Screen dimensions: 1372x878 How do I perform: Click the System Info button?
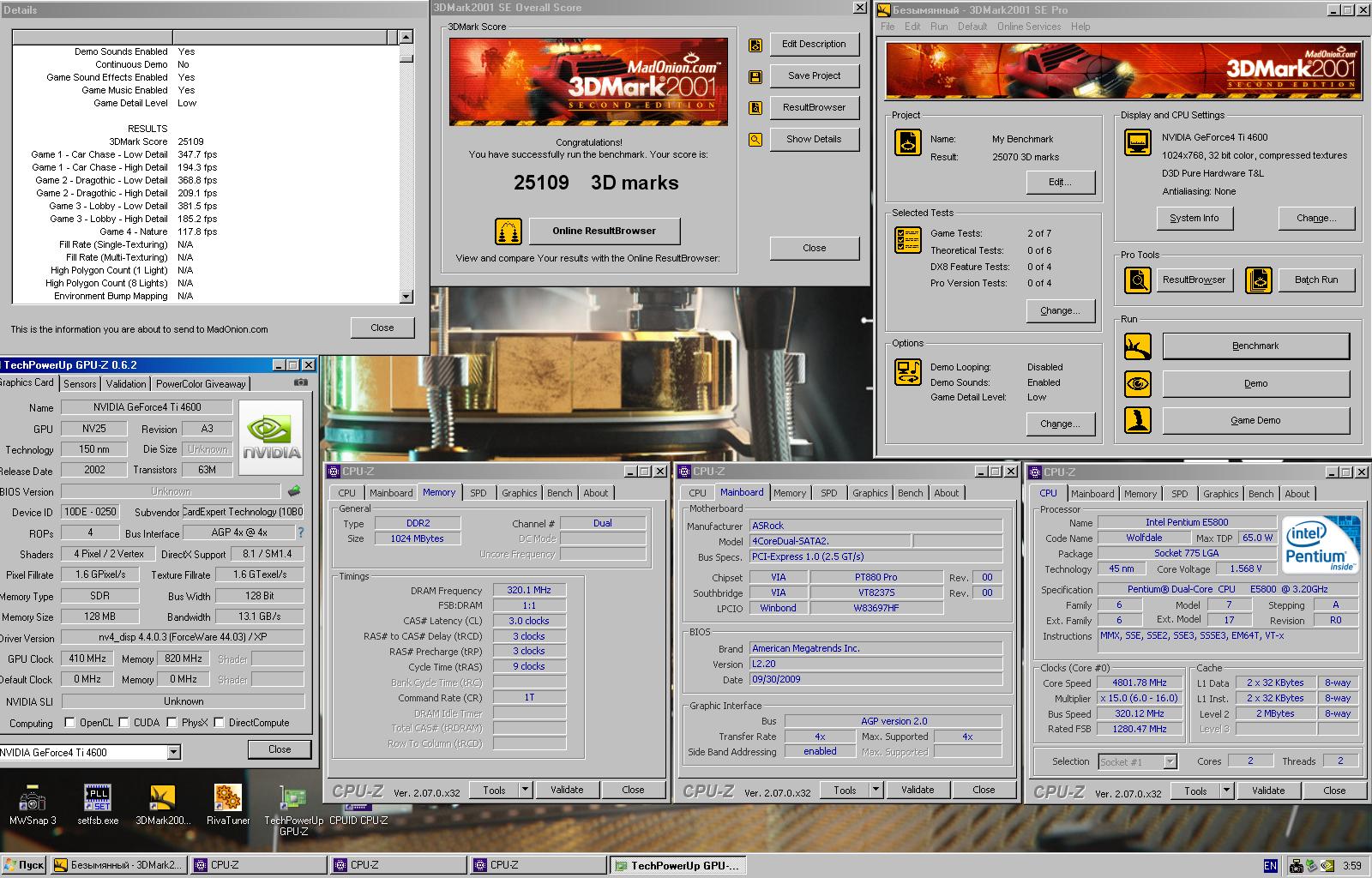click(x=1194, y=218)
